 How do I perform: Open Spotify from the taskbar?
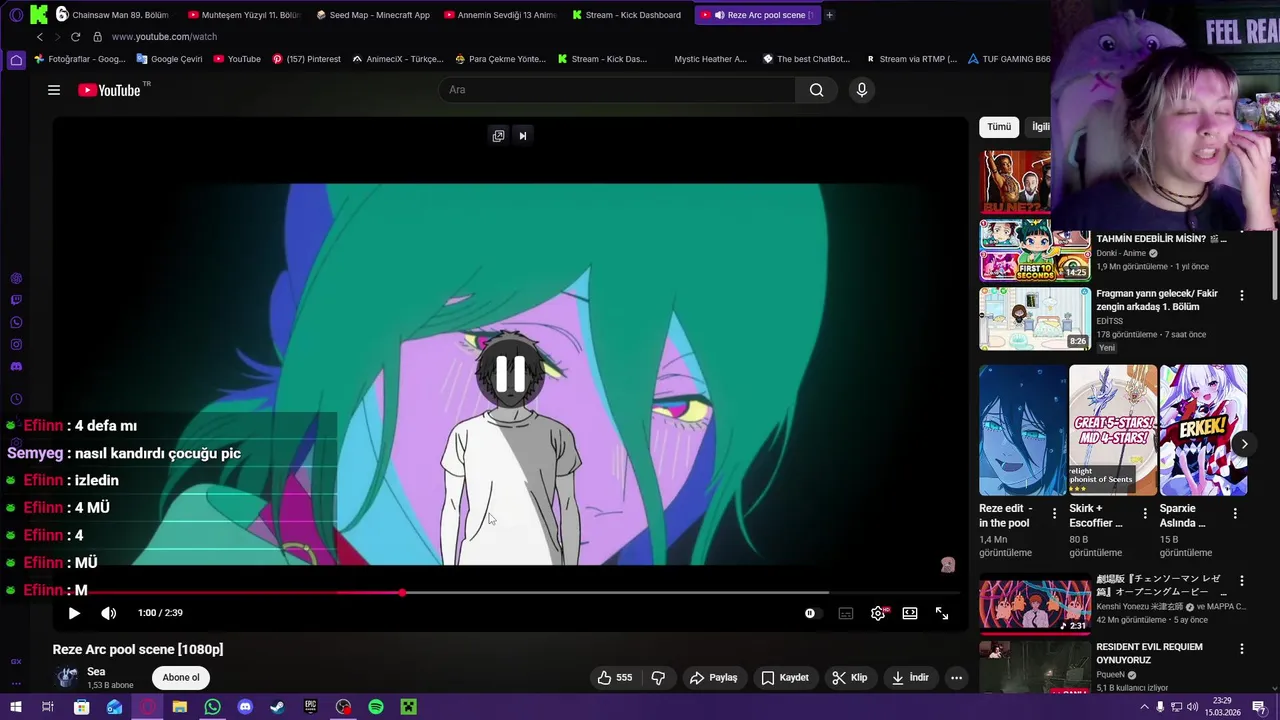(376, 707)
